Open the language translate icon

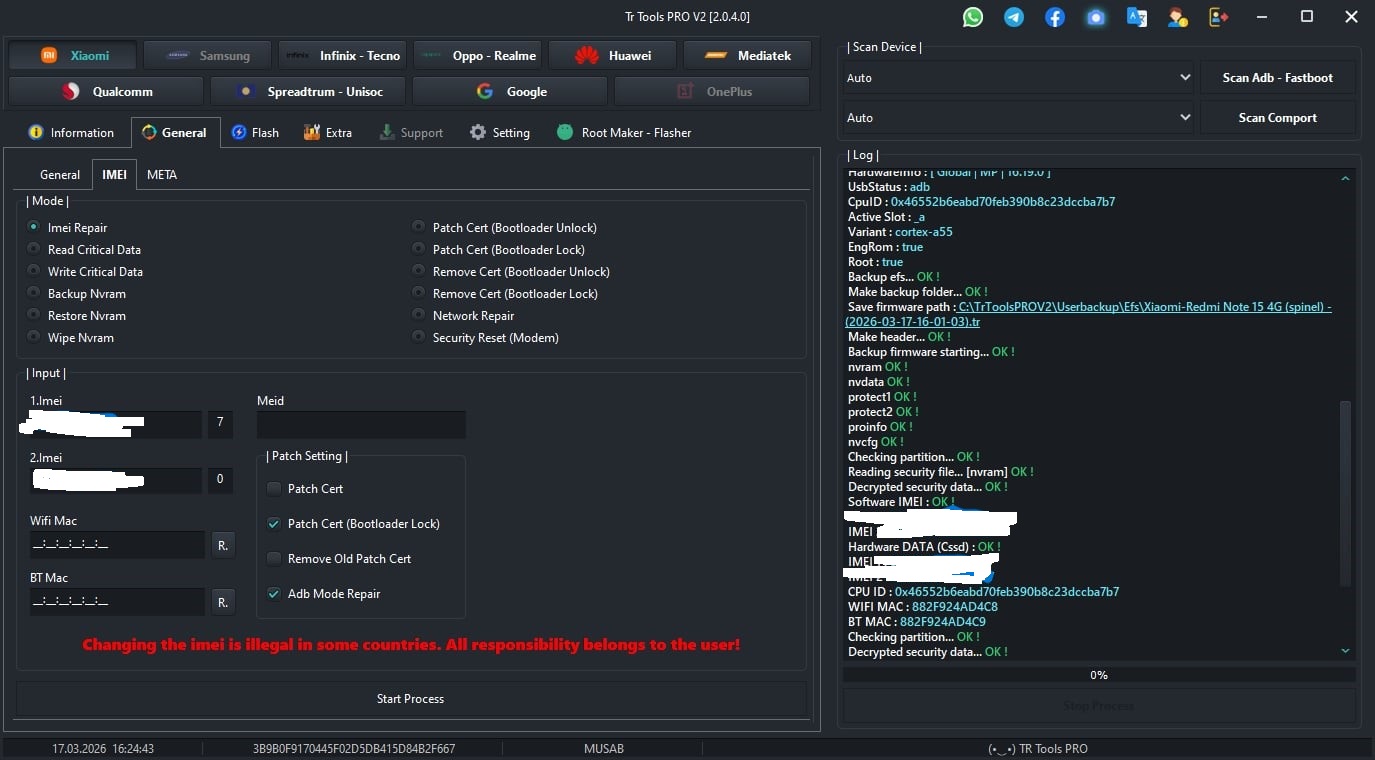click(x=1137, y=17)
